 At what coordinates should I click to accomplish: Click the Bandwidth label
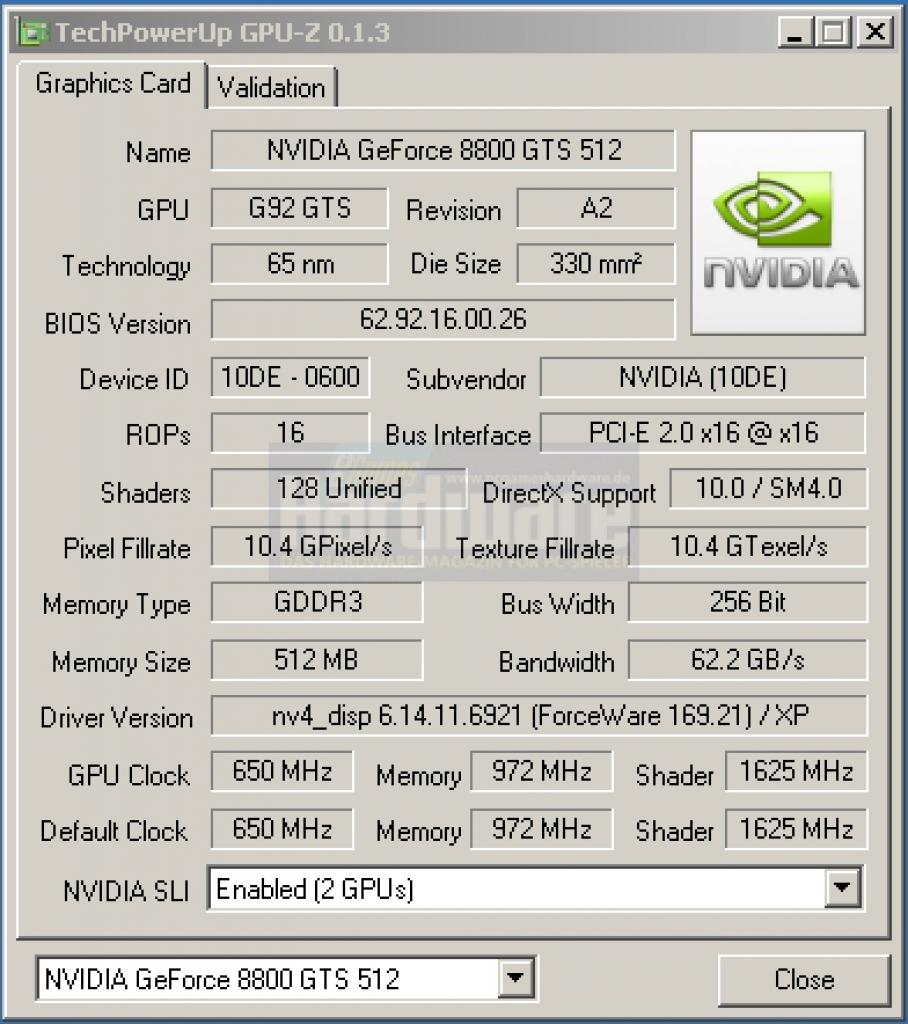557,662
